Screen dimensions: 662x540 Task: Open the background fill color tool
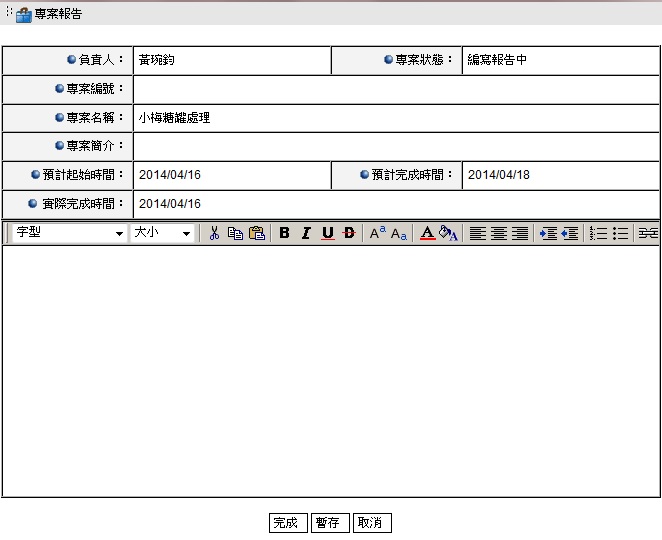pos(448,233)
